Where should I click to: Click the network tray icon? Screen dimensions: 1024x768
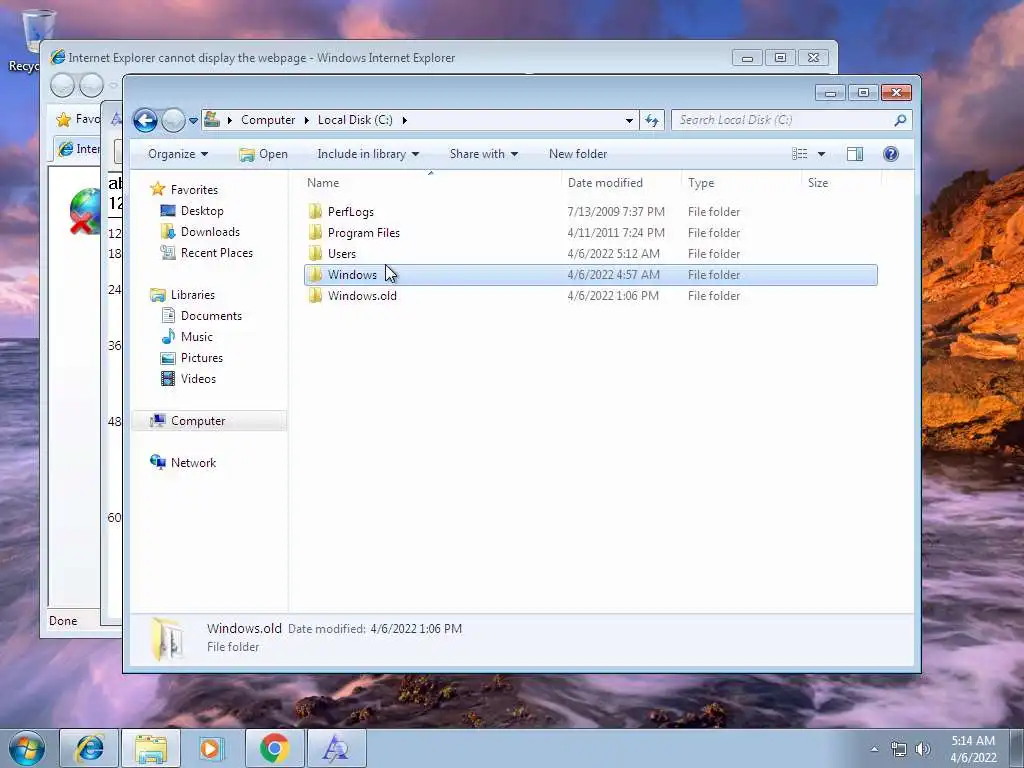[x=899, y=750]
